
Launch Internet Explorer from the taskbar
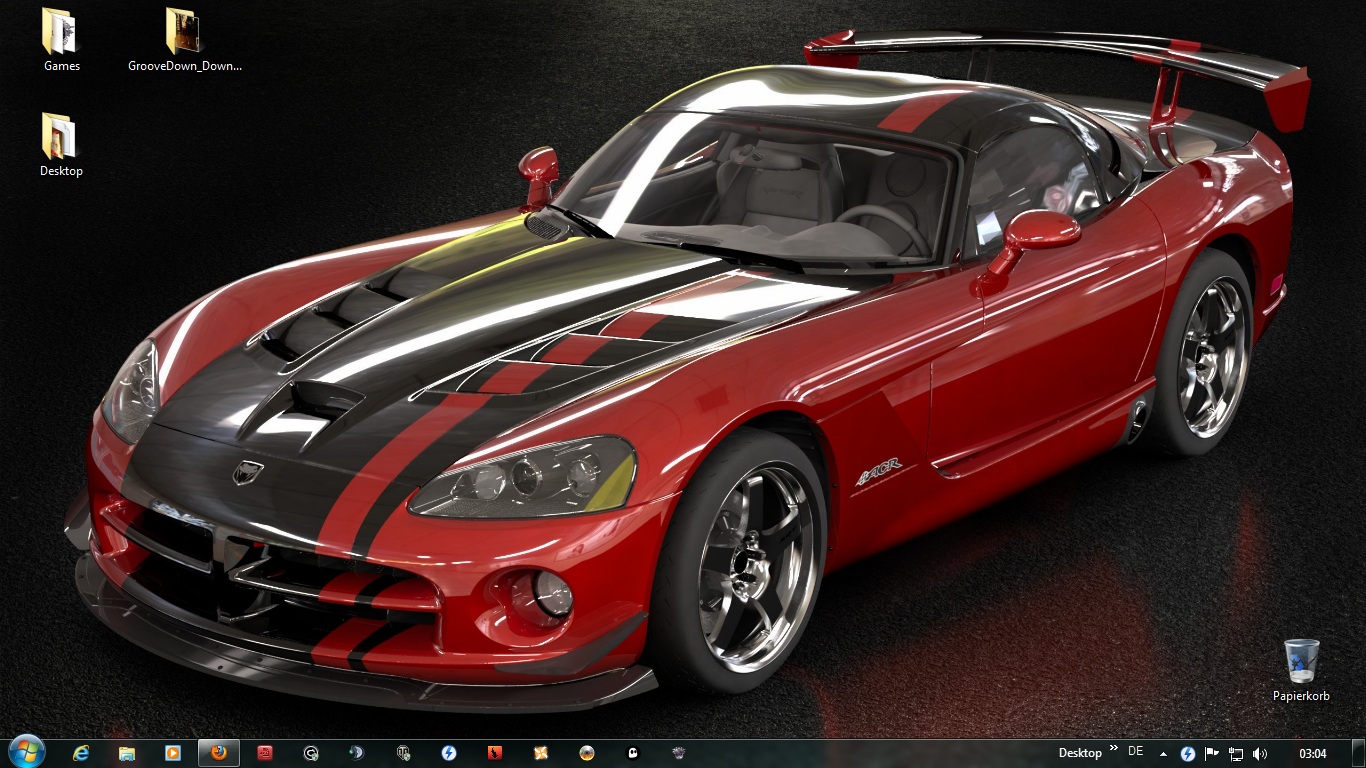[81, 753]
